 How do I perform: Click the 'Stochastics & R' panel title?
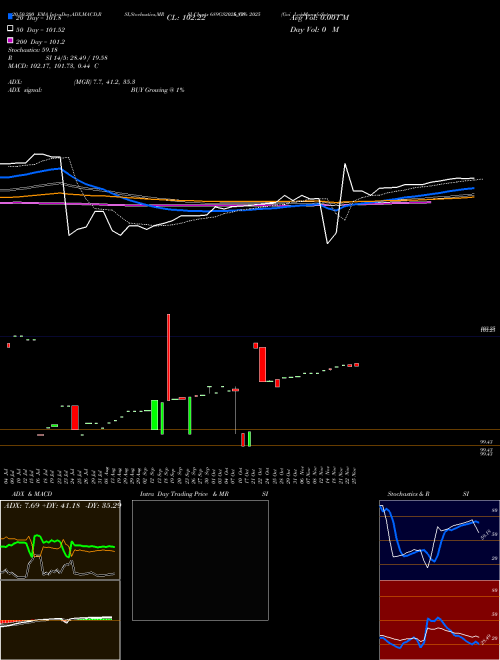point(408,494)
